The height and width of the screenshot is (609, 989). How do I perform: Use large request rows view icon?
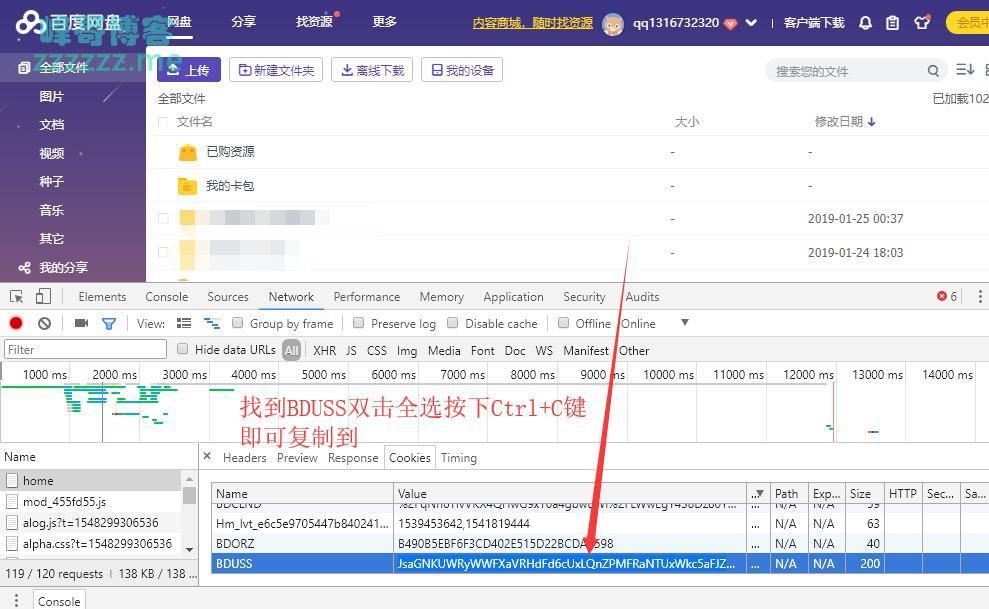tap(184, 323)
